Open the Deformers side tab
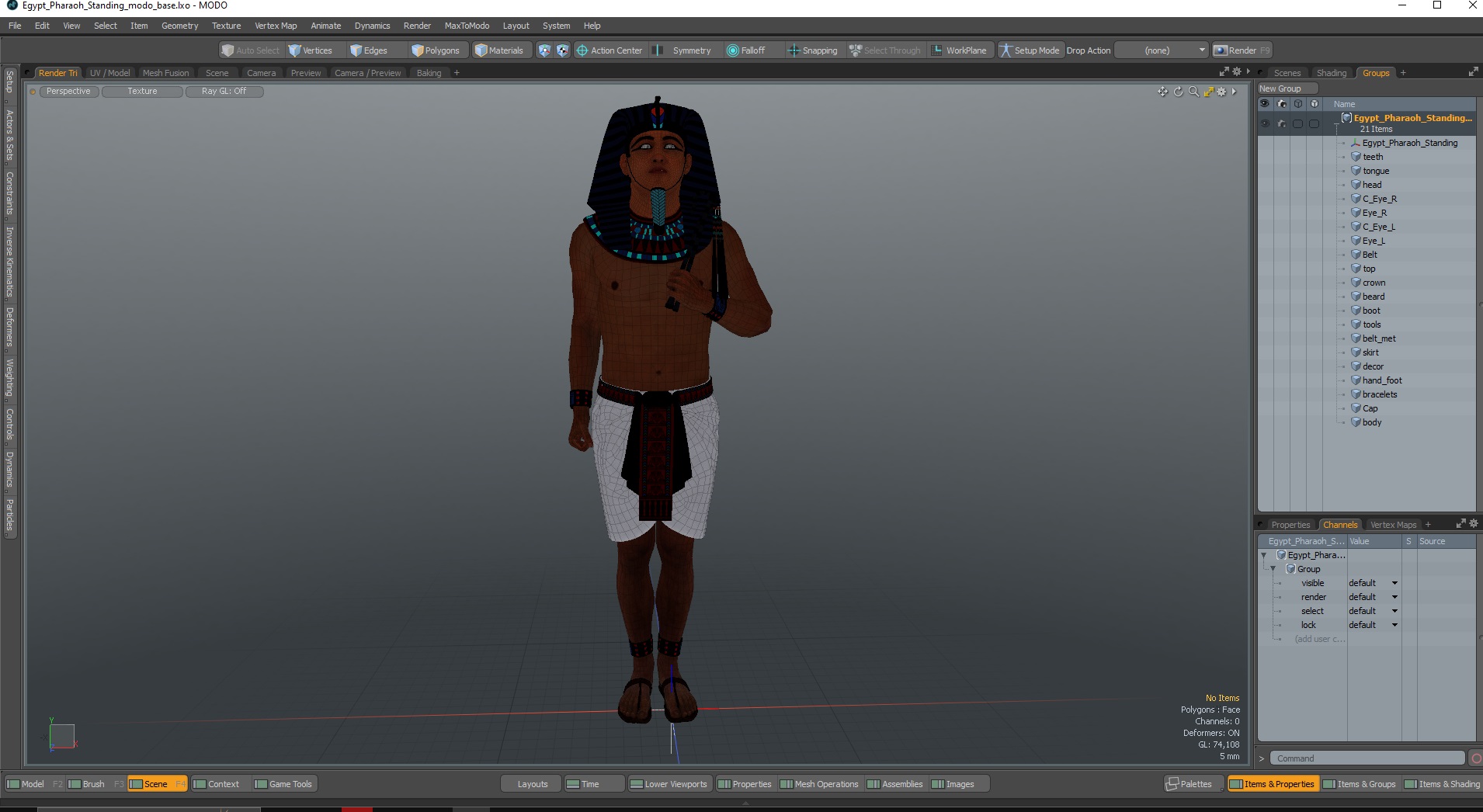Image resolution: width=1483 pixels, height=812 pixels. tap(9, 327)
